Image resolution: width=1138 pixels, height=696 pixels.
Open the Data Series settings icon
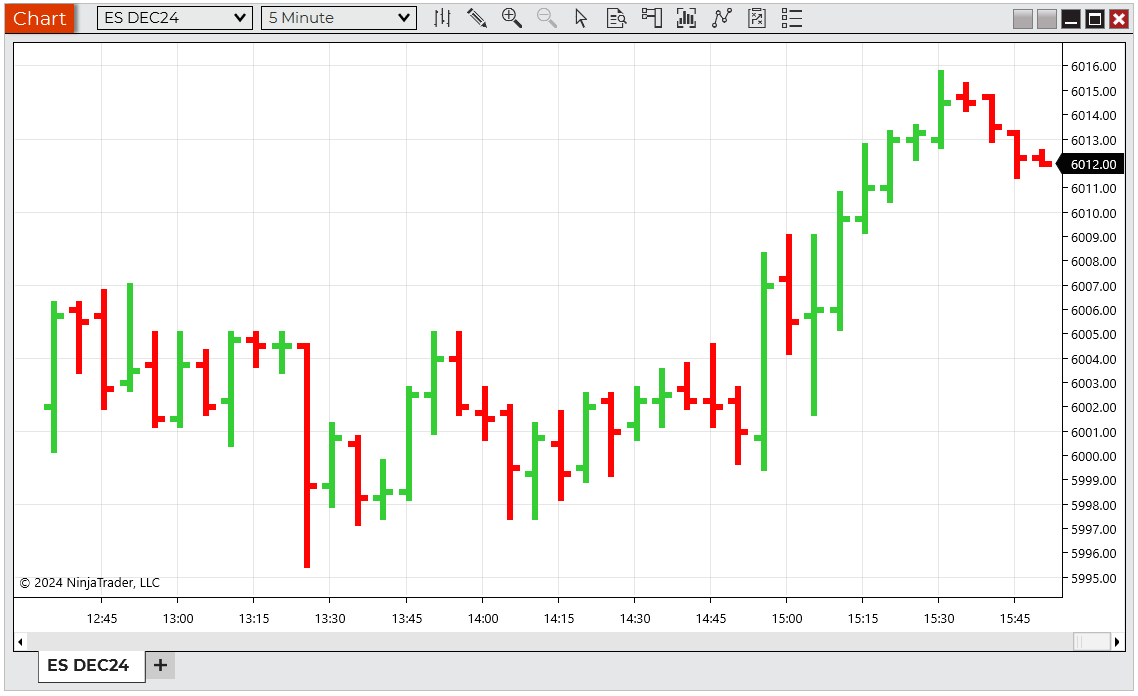tap(687, 18)
